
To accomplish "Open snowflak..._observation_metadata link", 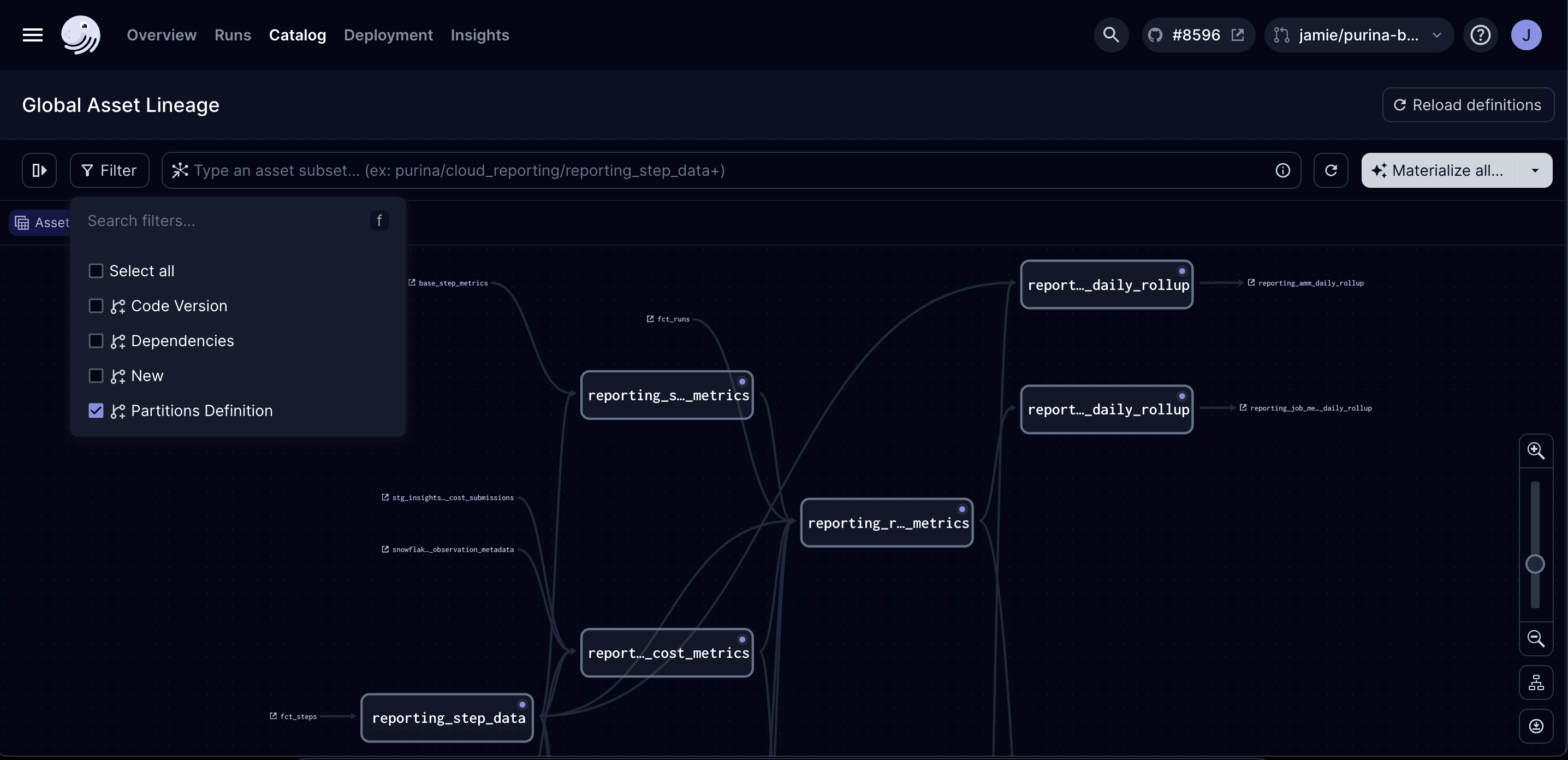I will [447, 549].
